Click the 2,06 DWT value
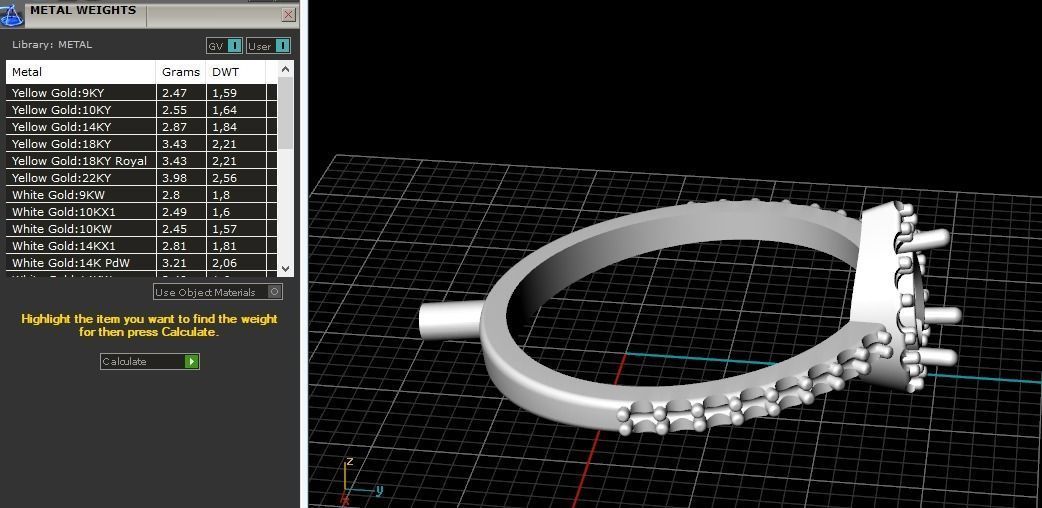Screen dimensions: 1042x508 tap(225, 263)
